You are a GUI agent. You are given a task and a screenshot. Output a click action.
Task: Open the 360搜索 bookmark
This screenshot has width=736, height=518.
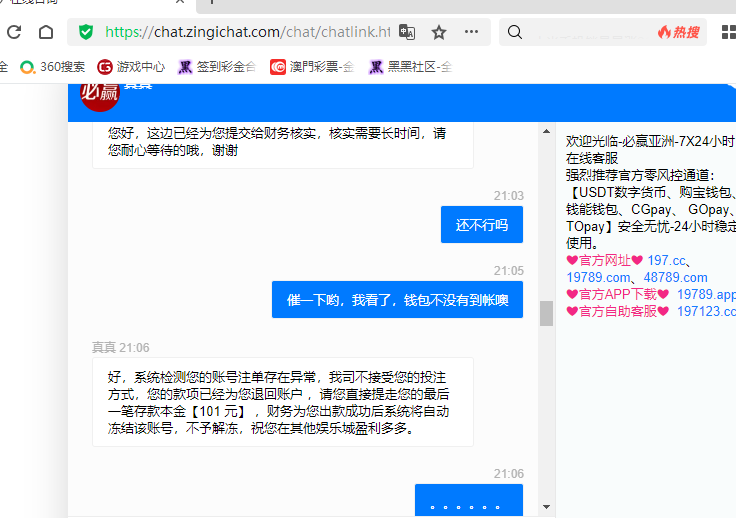click(53, 67)
